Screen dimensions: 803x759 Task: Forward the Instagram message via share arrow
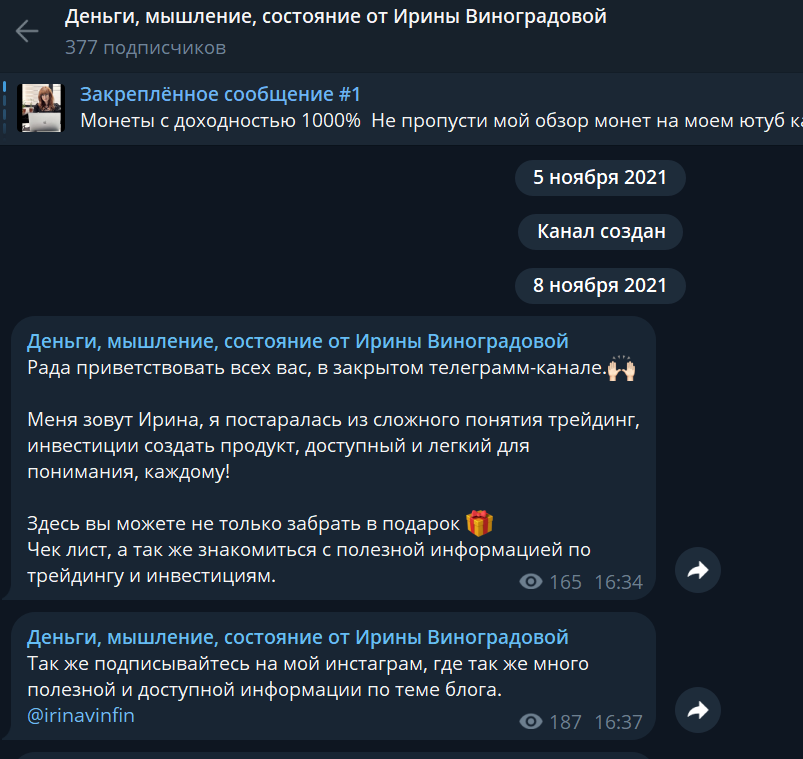[x=698, y=710]
